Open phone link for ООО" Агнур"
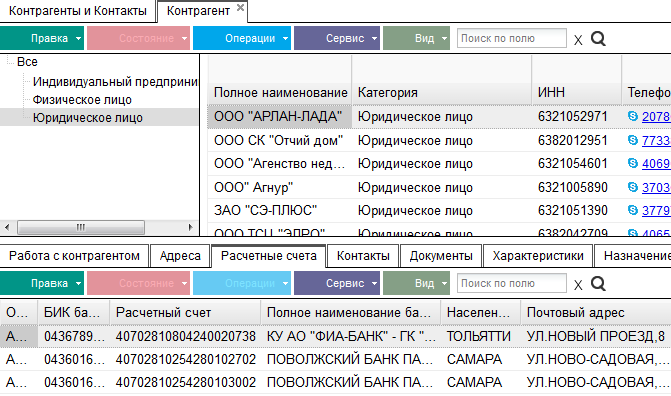The width and height of the screenshot is (671, 396). [x=656, y=188]
